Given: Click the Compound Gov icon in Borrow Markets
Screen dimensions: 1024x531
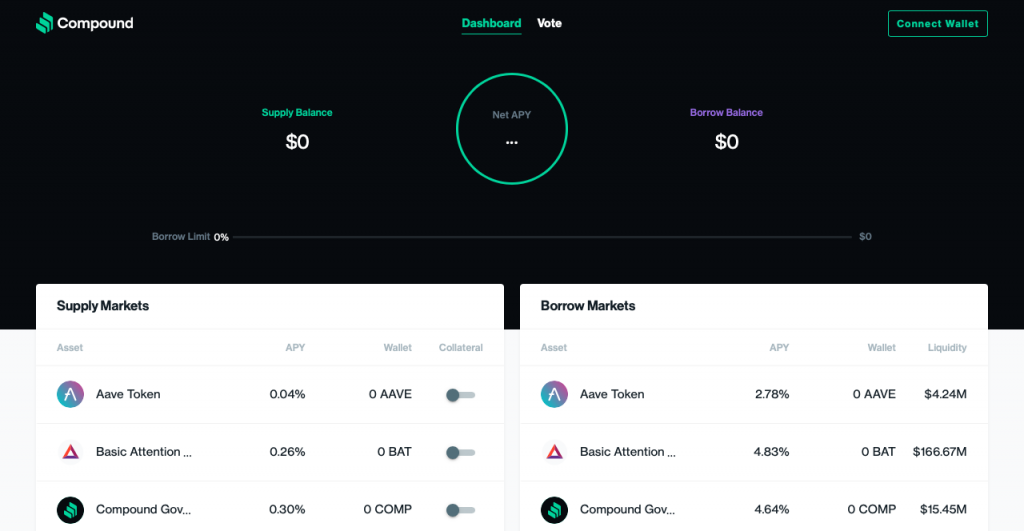Looking at the screenshot, I should click(x=554, y=509).
